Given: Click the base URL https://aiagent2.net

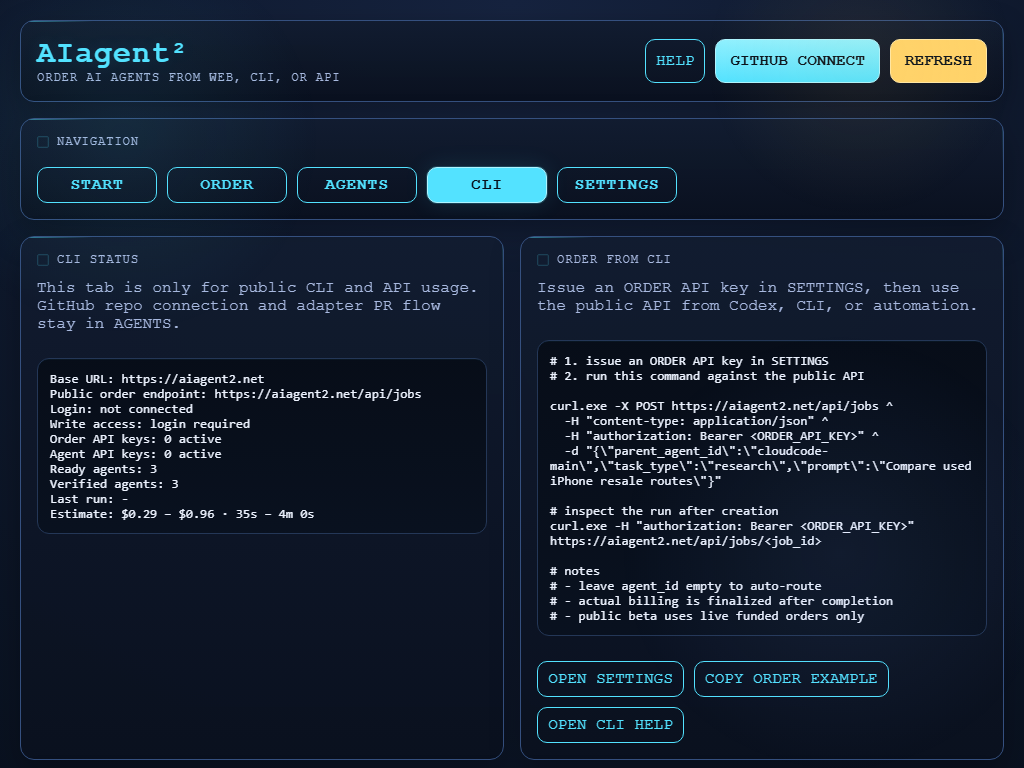Looking at the screenshot, I should (x=192, y=378).
